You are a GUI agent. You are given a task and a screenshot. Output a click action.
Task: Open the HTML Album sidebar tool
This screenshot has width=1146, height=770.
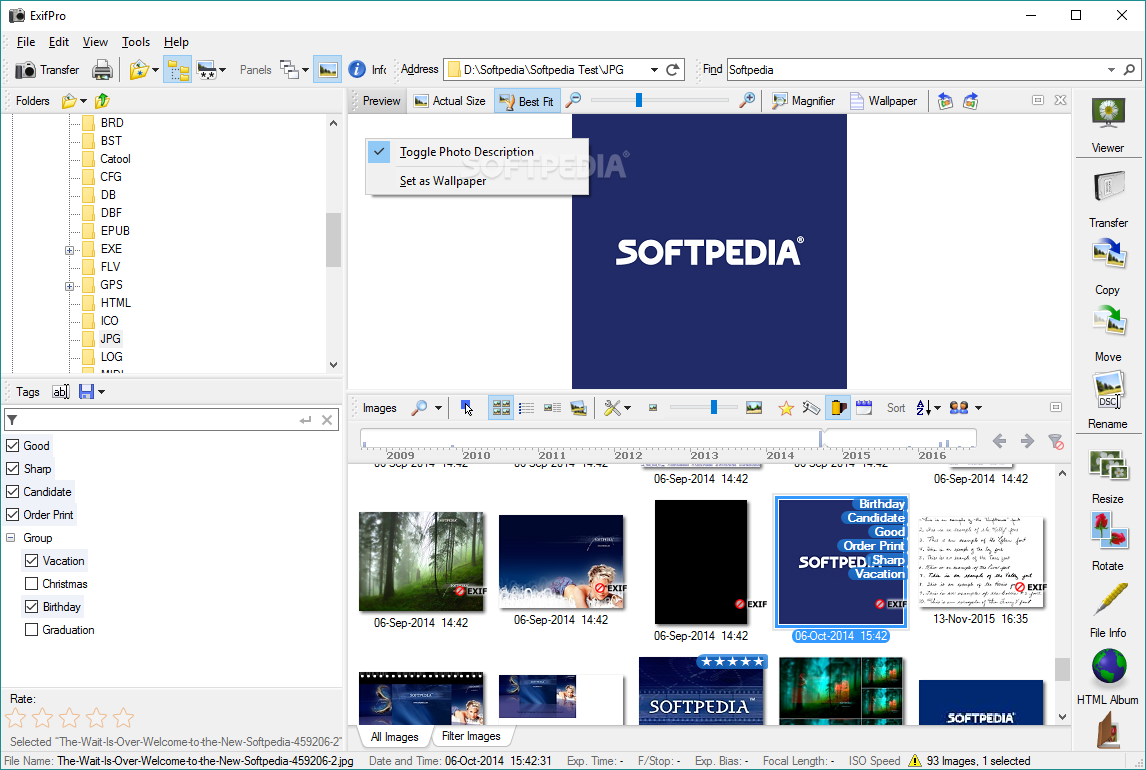click(x=1108, y=677)
